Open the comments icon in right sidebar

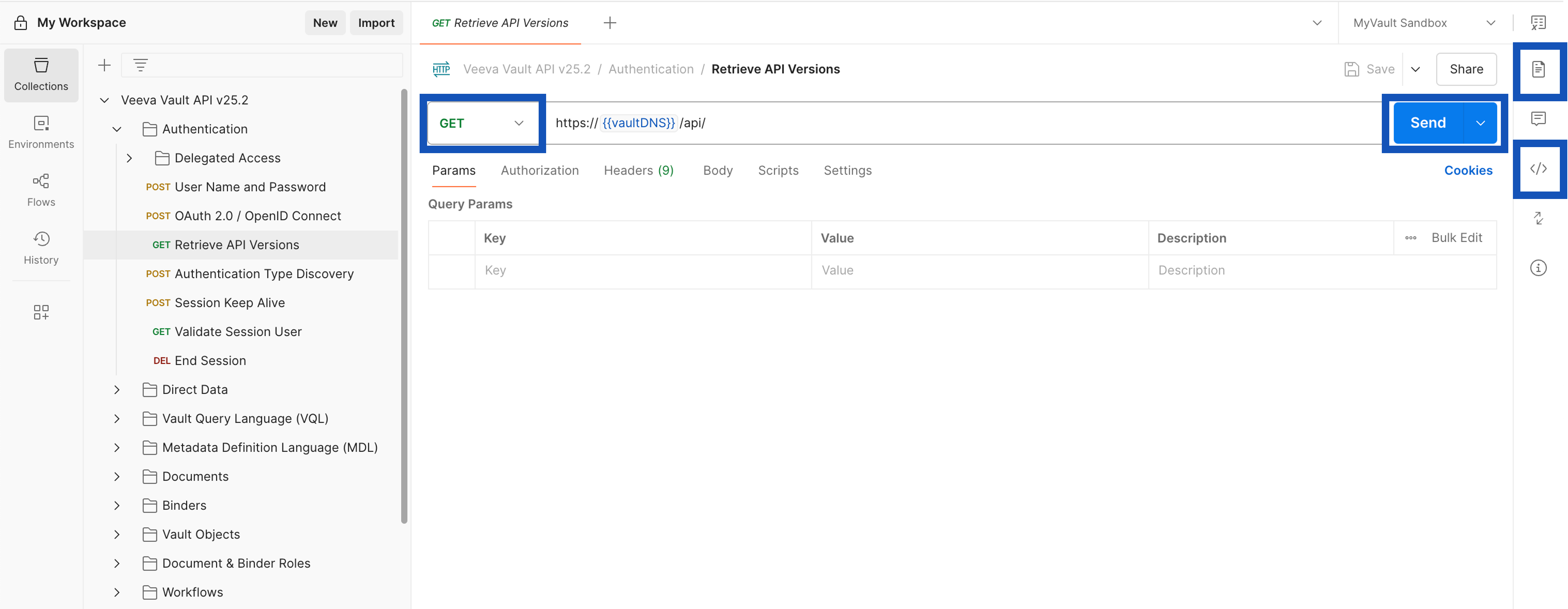pos(1537,119)
